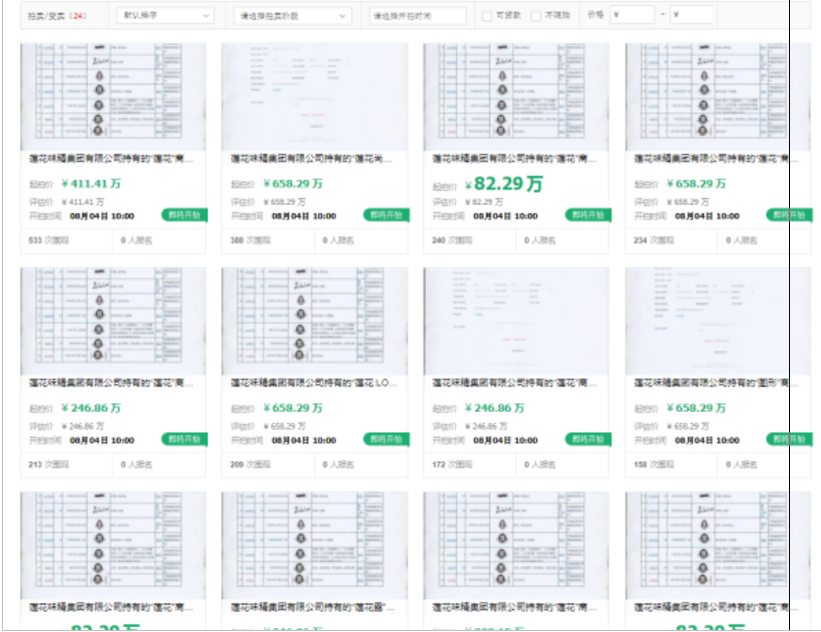Enable the 可贷款 checkbox
821x632 pixels.
[487, 16]
